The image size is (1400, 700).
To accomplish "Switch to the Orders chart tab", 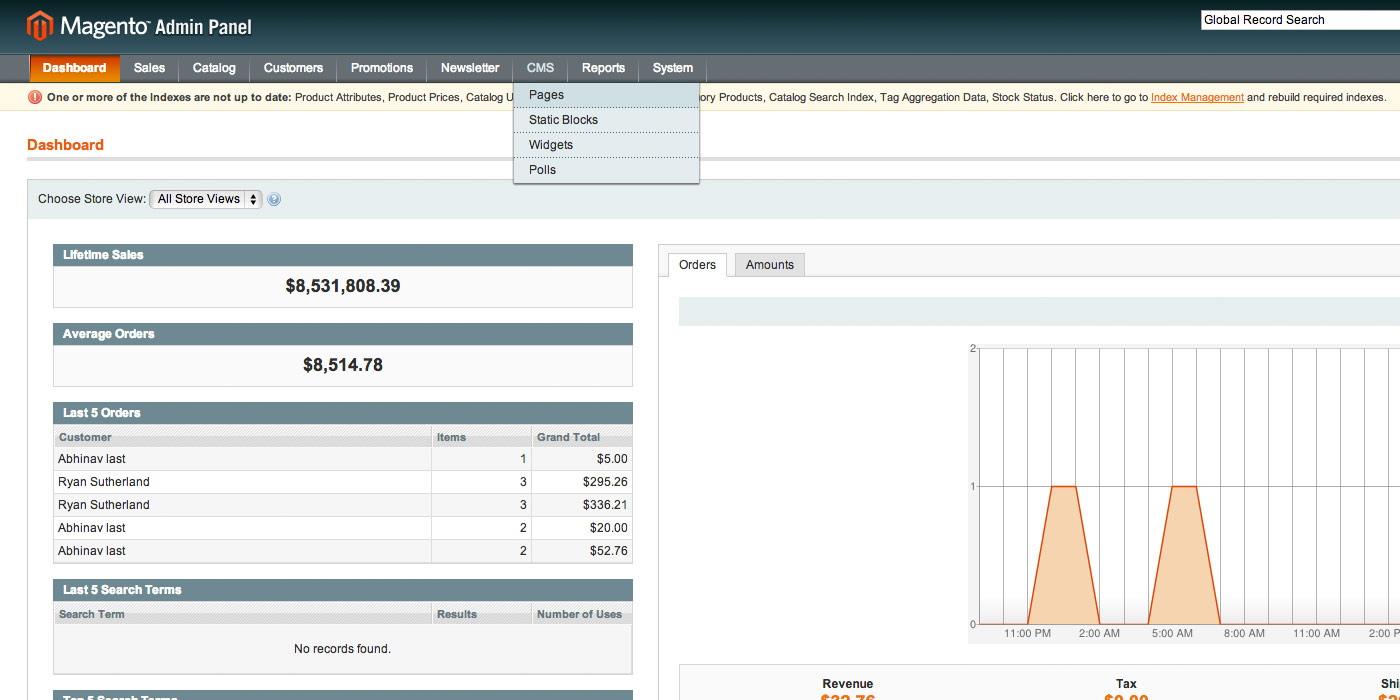I will coord(697,265).
